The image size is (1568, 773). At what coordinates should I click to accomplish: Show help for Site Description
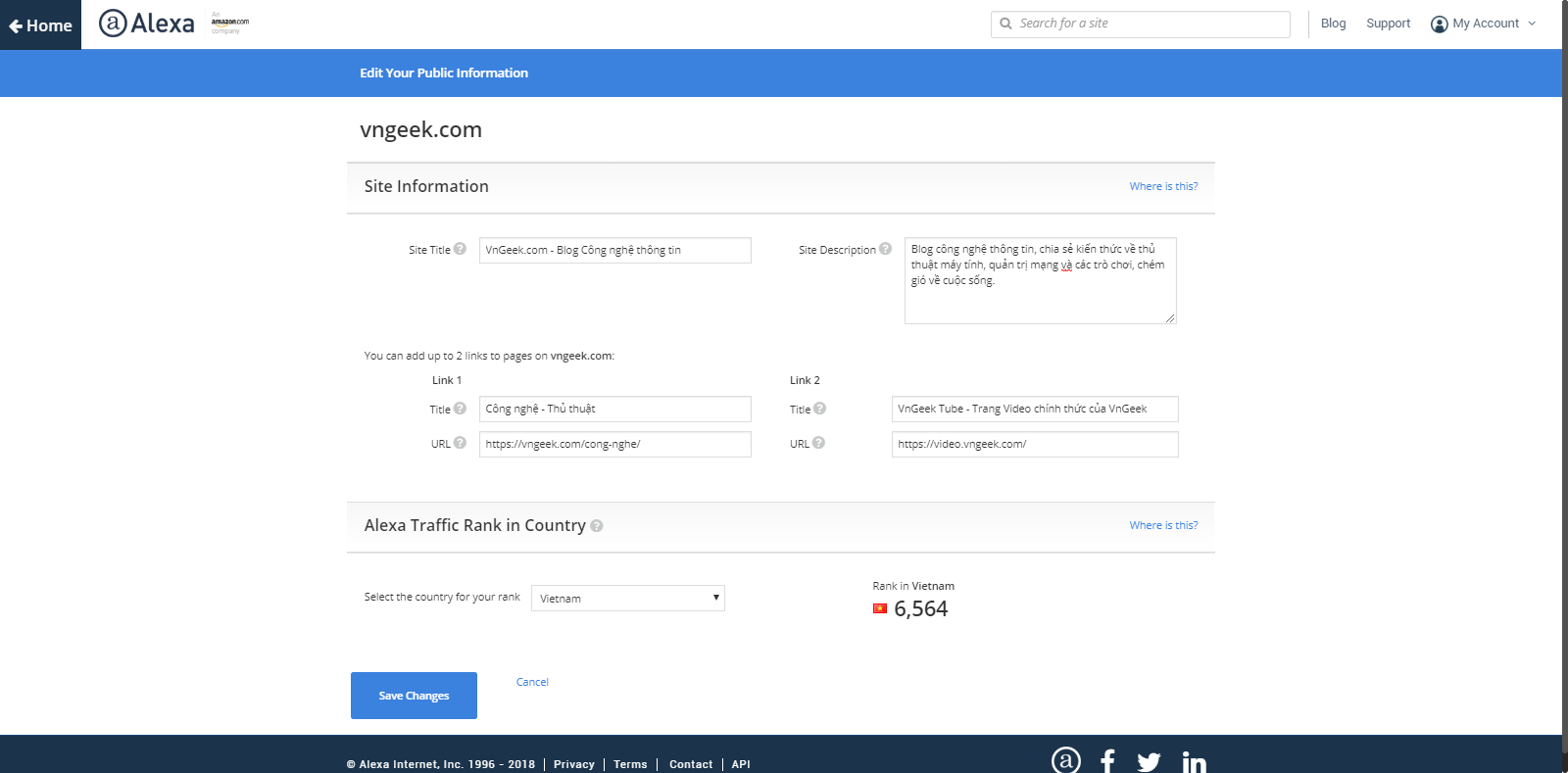pyautogui.click(x=885, y=249)
